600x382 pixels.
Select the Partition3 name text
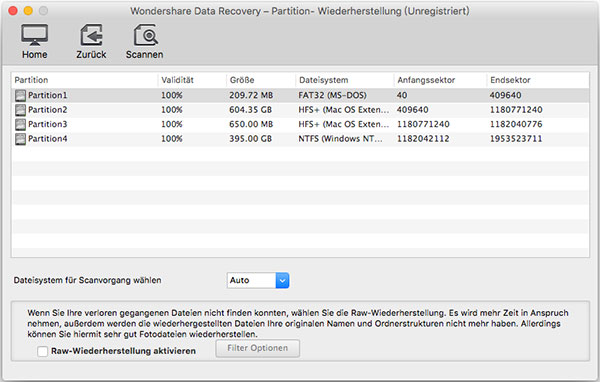coord(47,124)
